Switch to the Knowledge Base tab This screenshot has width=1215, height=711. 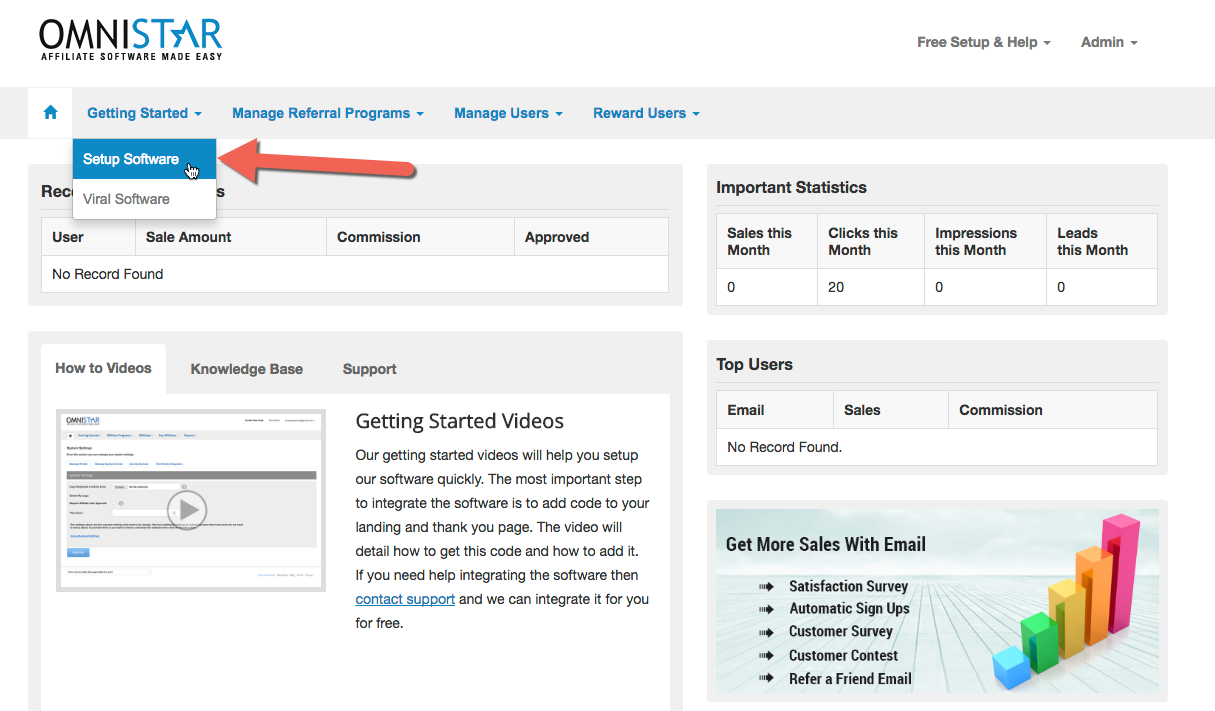click(x=246, y=369)
